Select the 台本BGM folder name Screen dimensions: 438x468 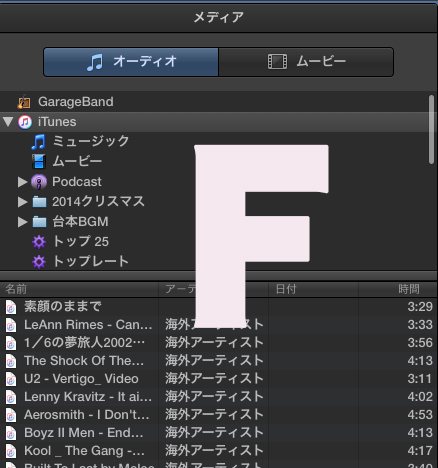point(80,222)
